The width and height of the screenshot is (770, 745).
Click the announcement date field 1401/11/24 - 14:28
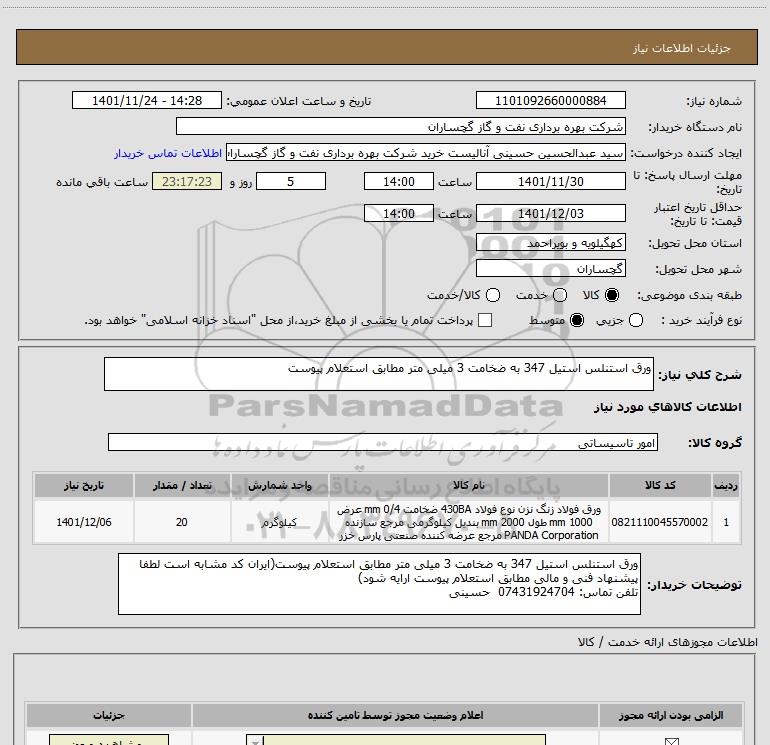tap(147, 100)
